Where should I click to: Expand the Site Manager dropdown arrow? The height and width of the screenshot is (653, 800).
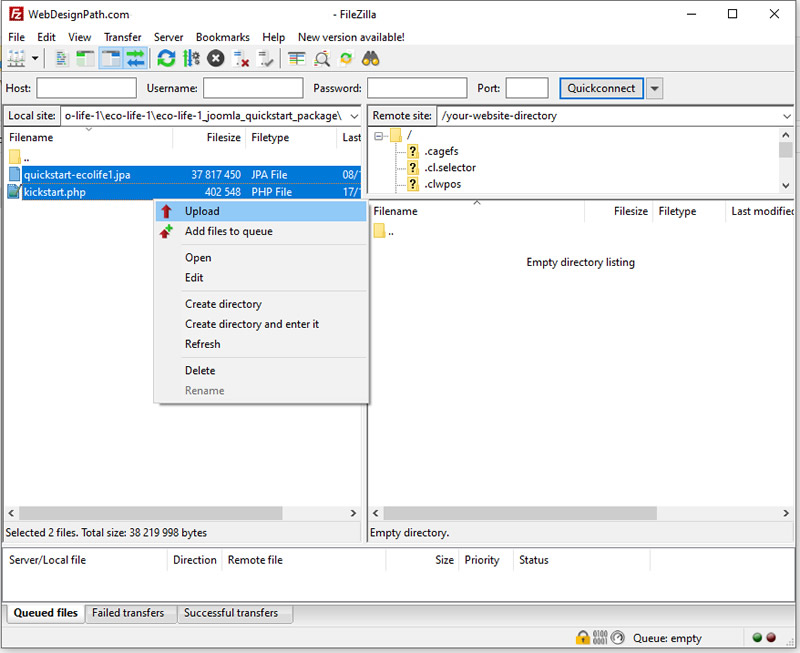point(35,59)
